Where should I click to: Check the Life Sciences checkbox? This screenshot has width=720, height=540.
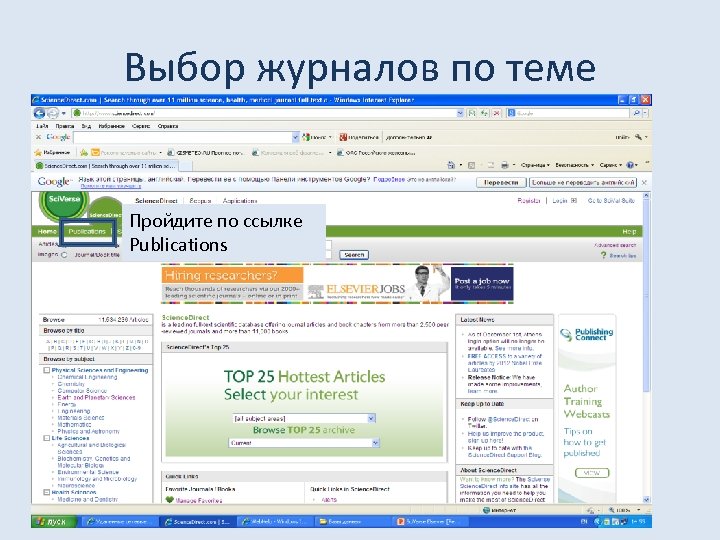point(46,438)
